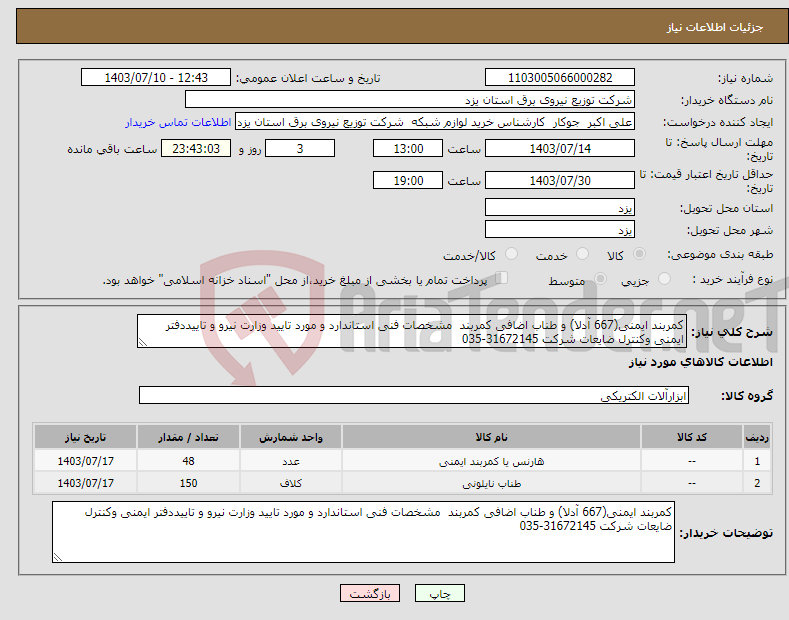Click the need number field 1103005066000282
The width and height of the screenshot is (789, 620).
[x=560, y=78]
